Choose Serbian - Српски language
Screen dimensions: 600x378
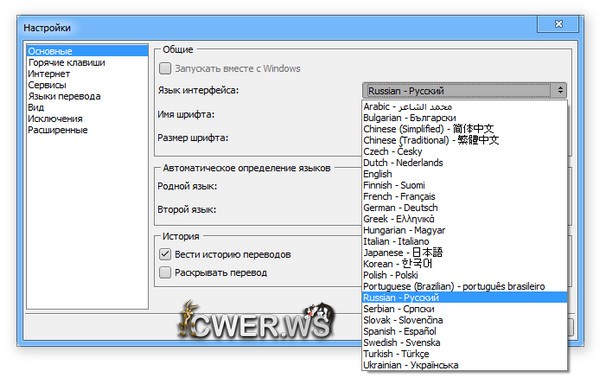[x=464, y=309]
